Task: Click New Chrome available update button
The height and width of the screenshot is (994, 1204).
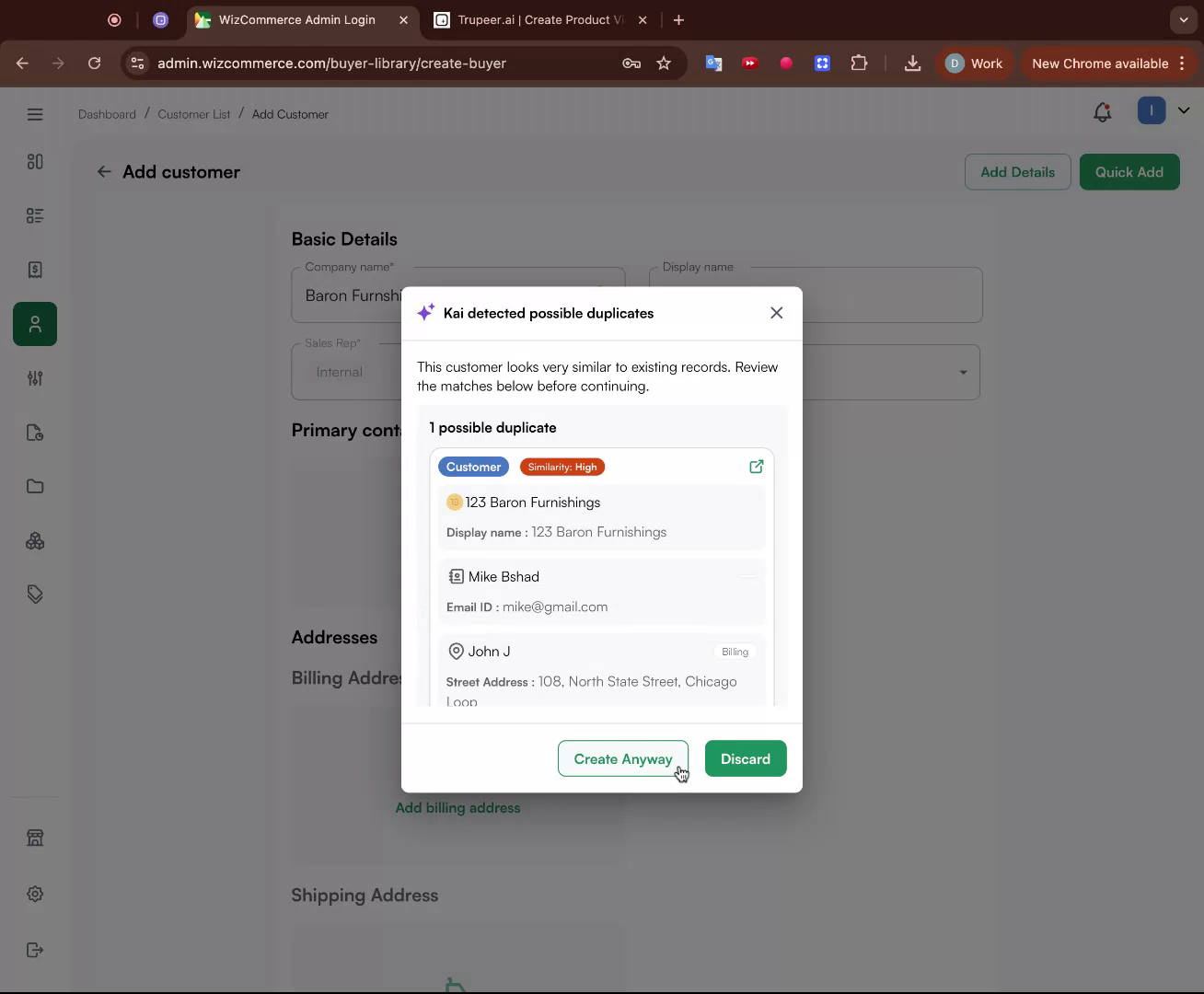Action: tap(1109, 64)
